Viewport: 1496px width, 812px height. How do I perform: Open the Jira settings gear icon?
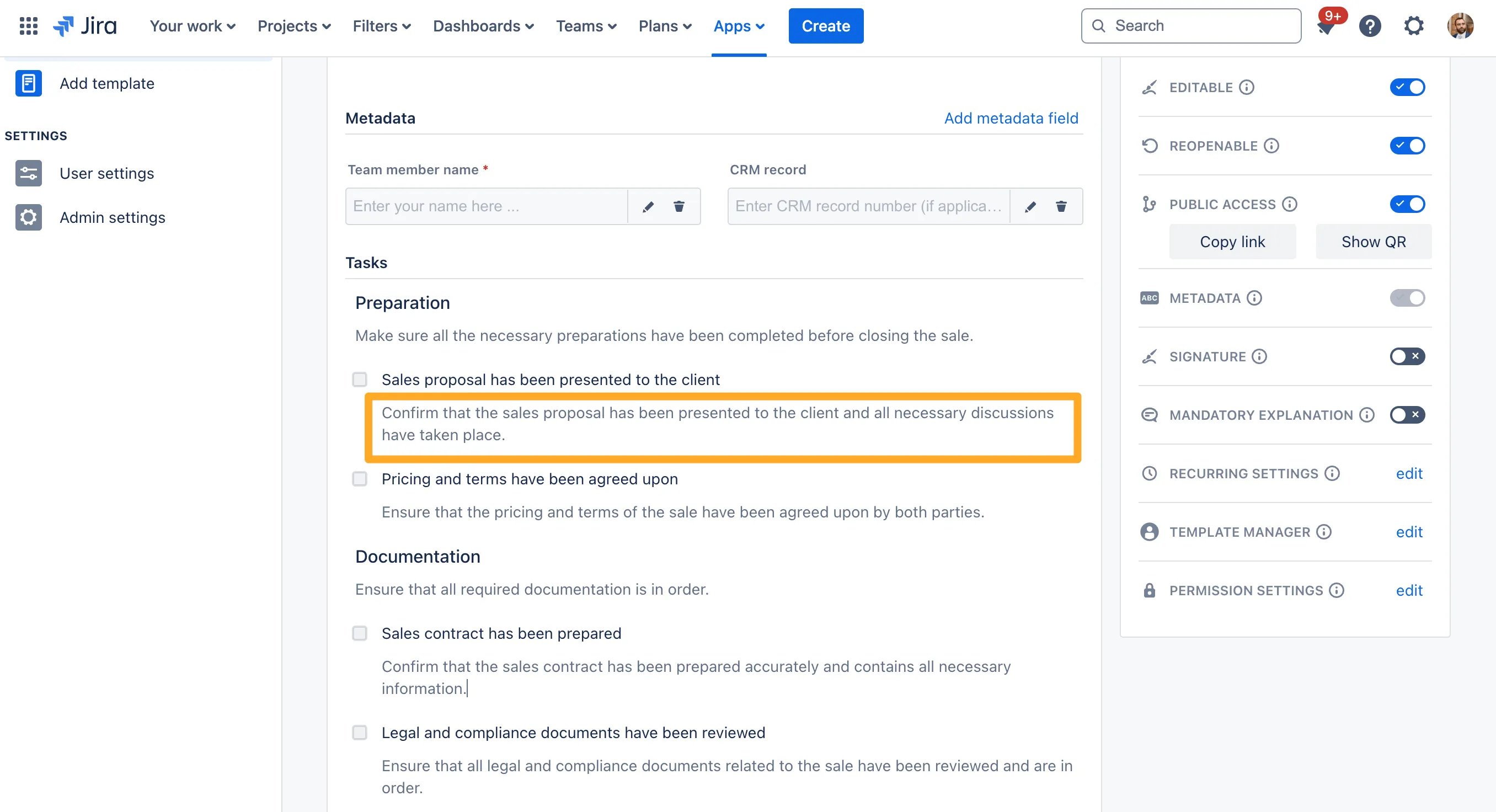[1414, 26]
